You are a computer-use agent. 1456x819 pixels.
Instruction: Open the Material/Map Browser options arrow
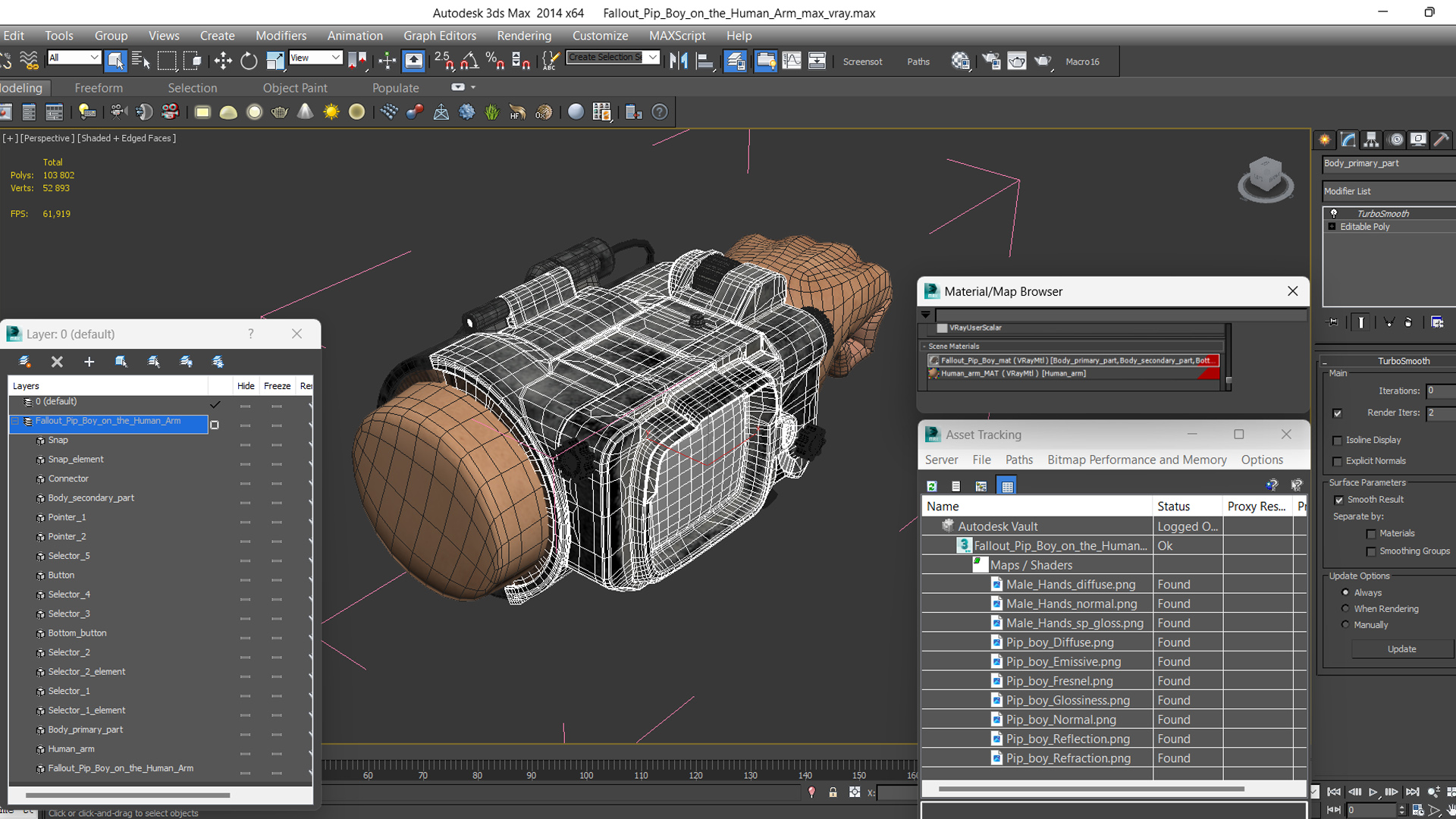click(926, 315)
